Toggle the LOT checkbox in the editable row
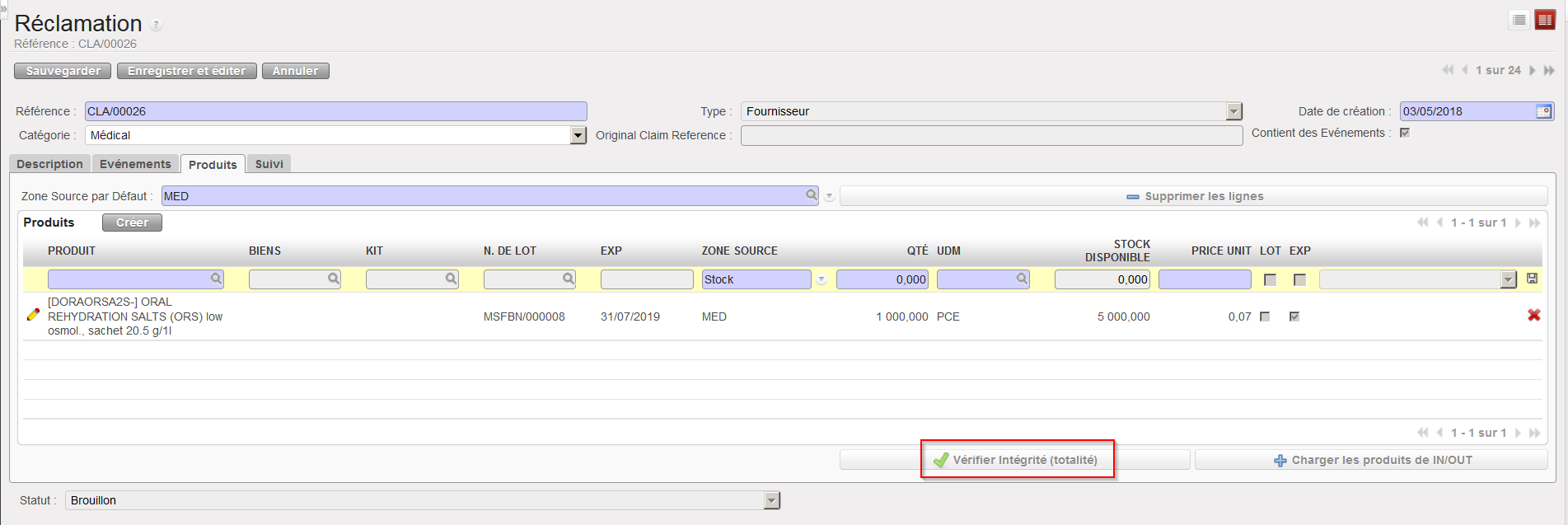Viewport: 1568px width, 525px height. pyautogui.click(x=1270, y=280)
